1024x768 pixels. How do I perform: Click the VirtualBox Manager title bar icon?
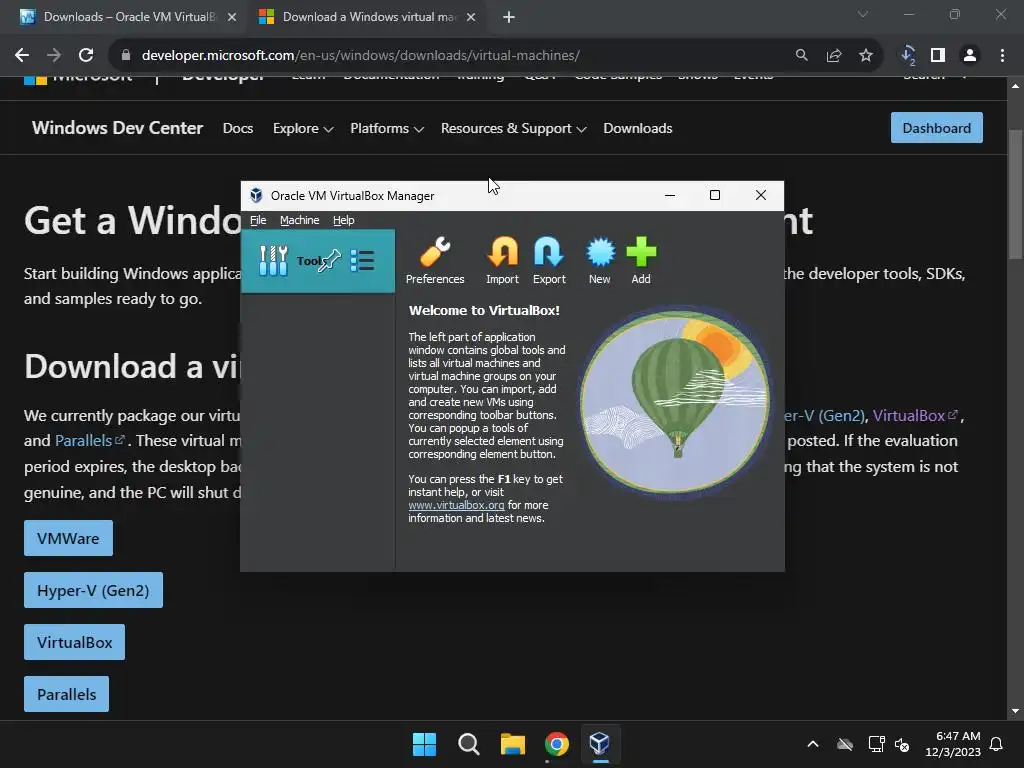tap(256, 195)
